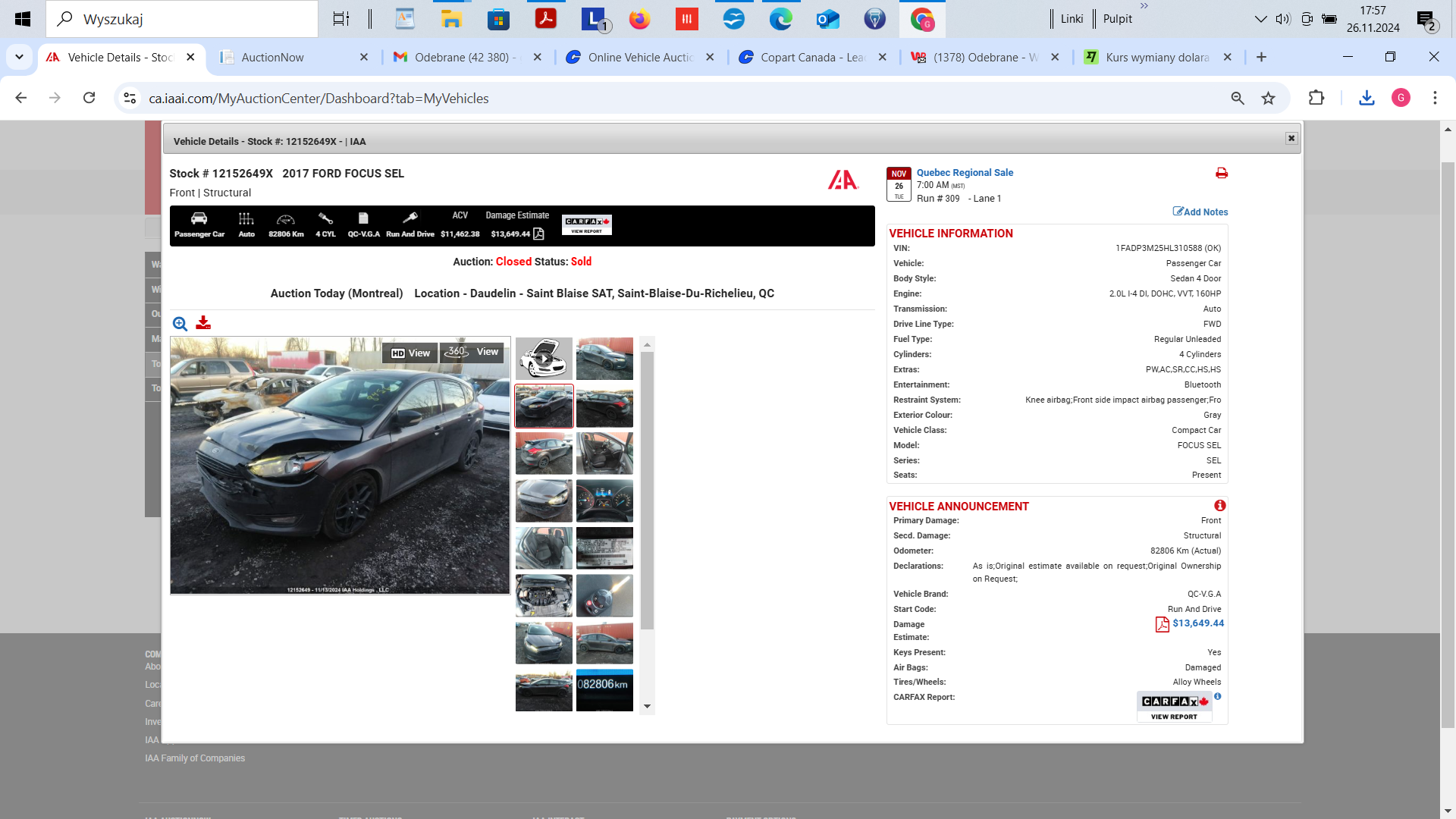Open Windows Start menu
The width and height of the screenshot is (1456, 819).
(23, 19)
